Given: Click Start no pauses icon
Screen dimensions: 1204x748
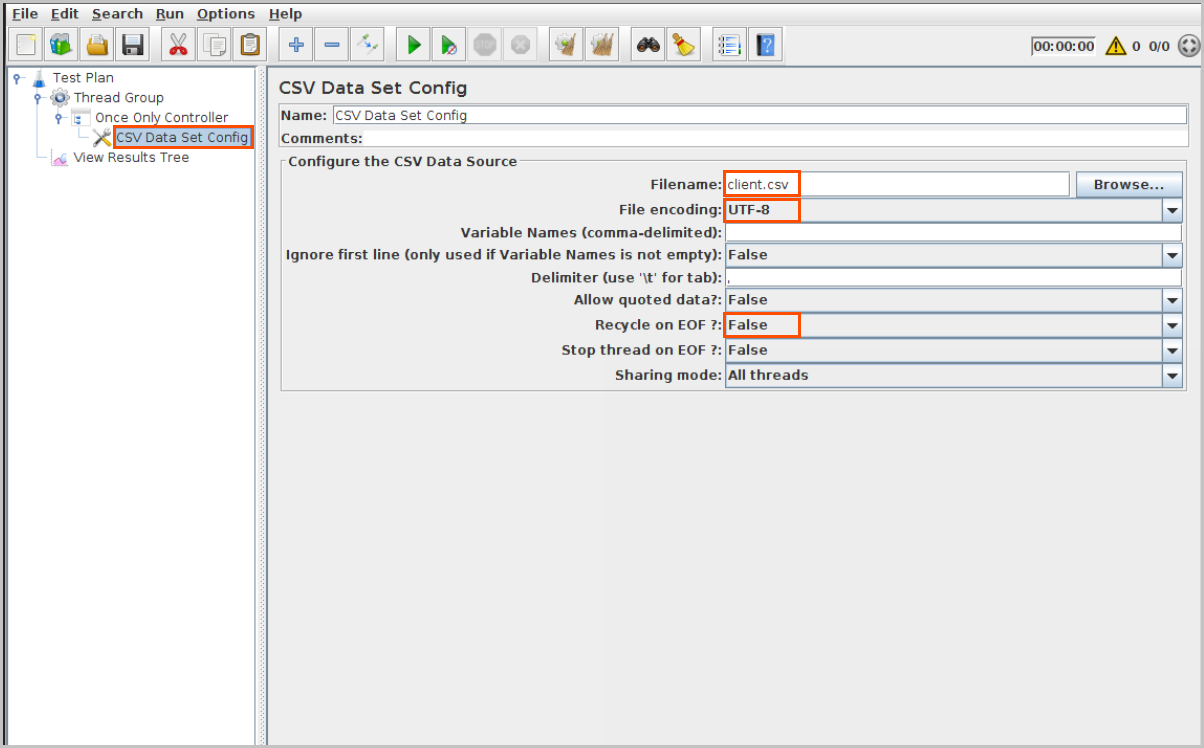Looking at the screenshot, I should [x=449, y=45].
